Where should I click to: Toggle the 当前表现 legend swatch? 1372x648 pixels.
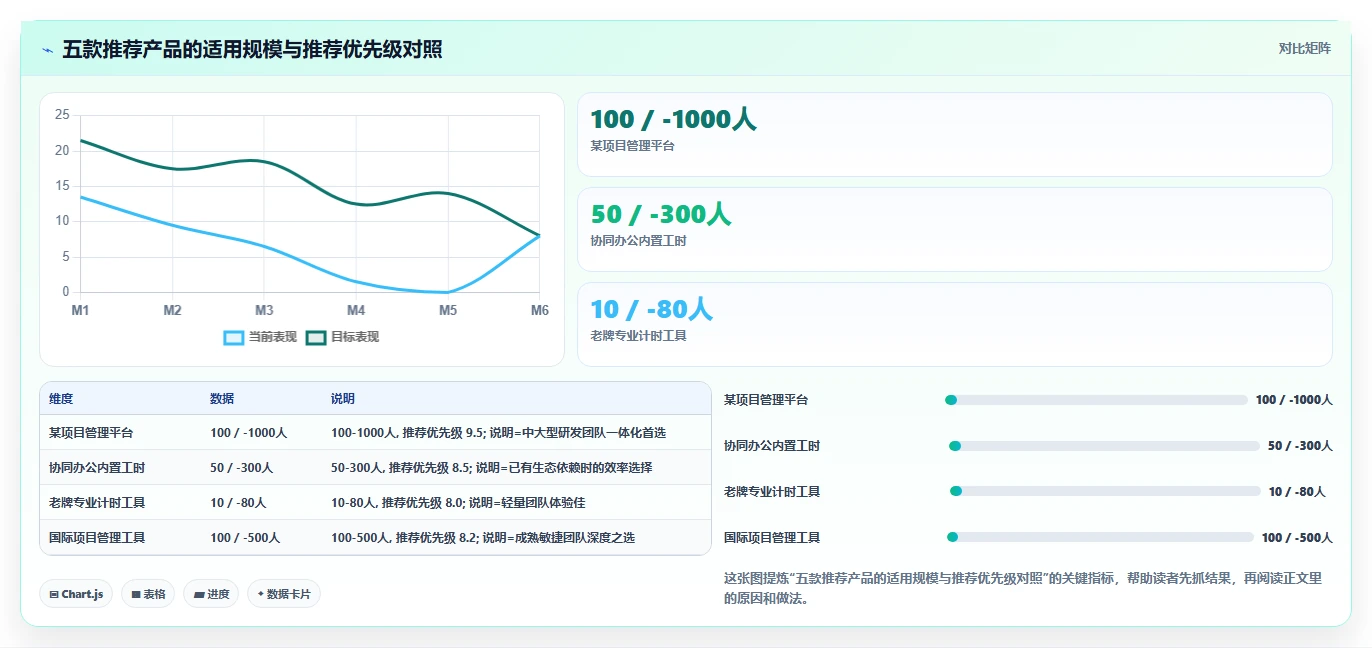233,337
